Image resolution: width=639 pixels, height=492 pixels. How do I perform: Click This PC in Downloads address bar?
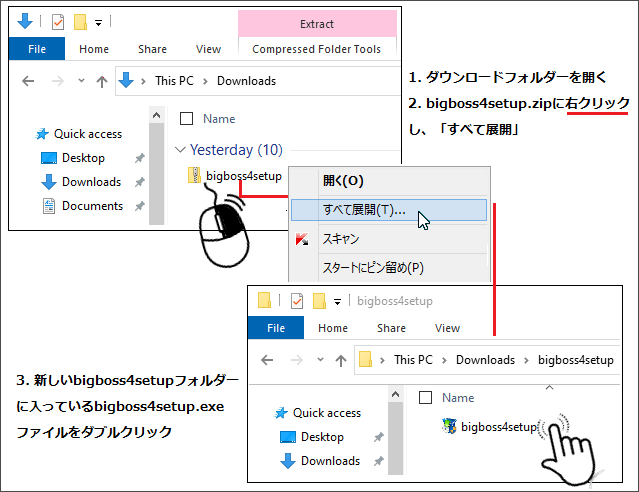pos(174,81)
